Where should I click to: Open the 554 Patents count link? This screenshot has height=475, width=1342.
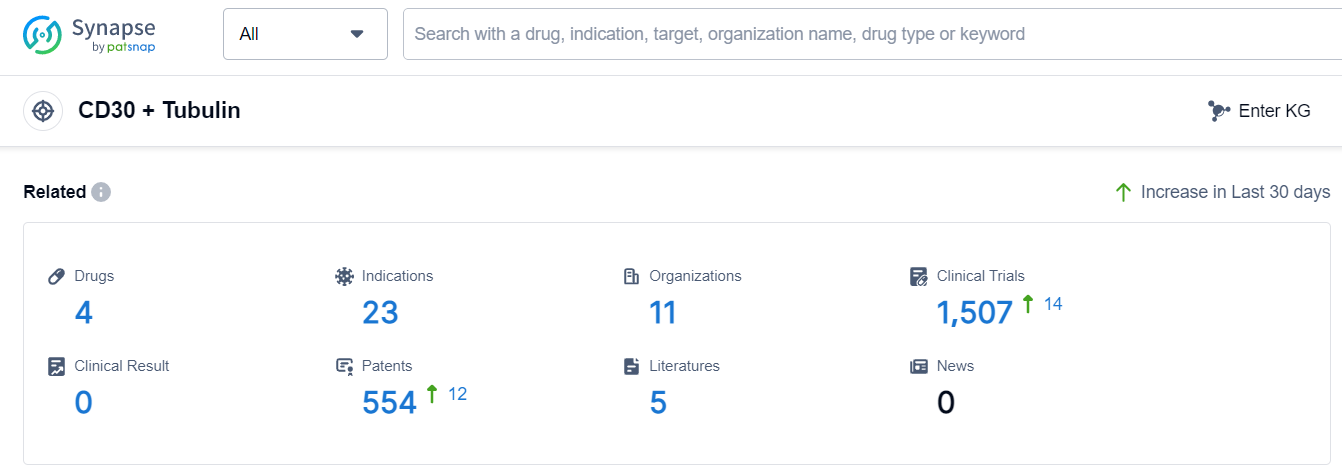(x=389, y=403)
